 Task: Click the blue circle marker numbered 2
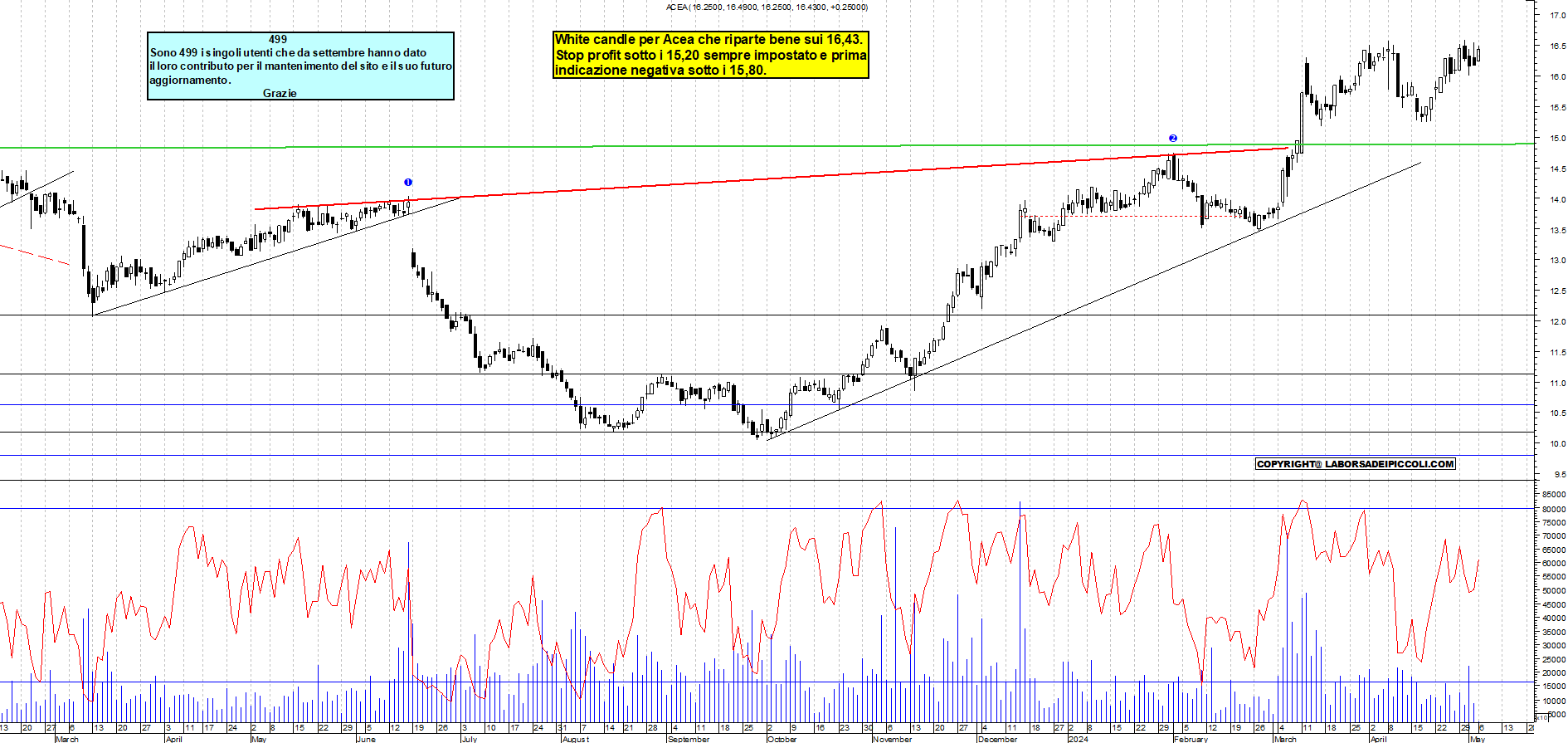click(x=1173, y=139)
